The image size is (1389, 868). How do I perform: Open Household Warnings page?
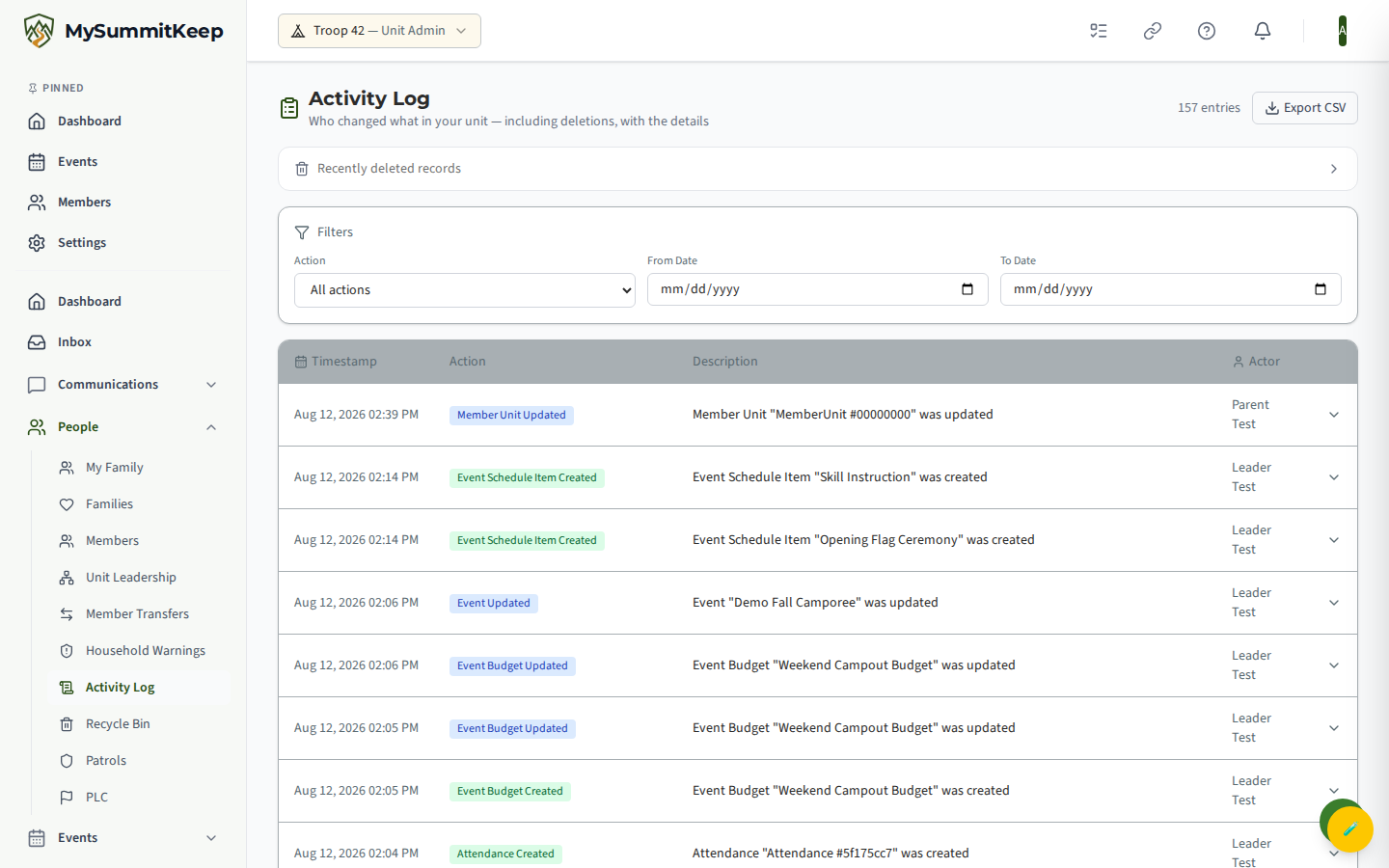tap(139, 651)
